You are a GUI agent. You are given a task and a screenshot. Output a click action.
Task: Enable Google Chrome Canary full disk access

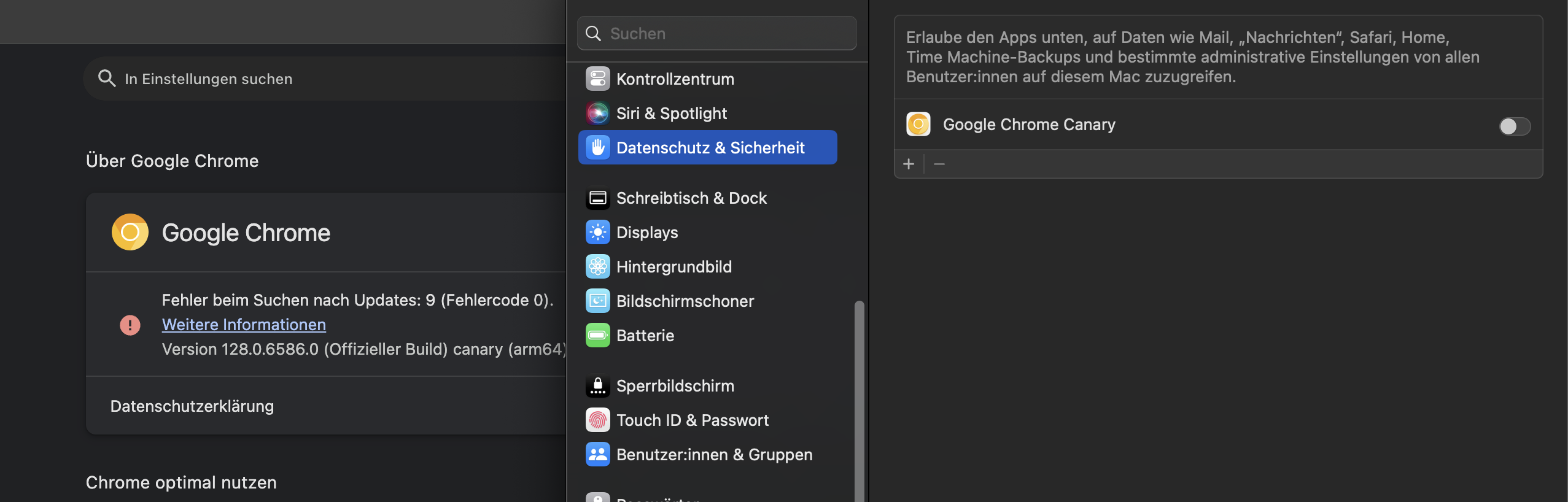tap(1514, 126)
